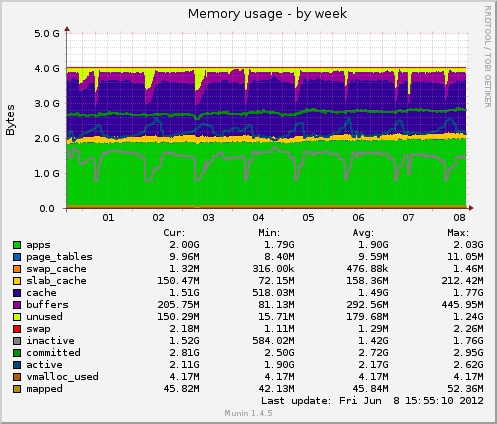Click the 1.0 G y-axis tick label
The width and height of the screenshot is (497, 424).
coord(47,174)
